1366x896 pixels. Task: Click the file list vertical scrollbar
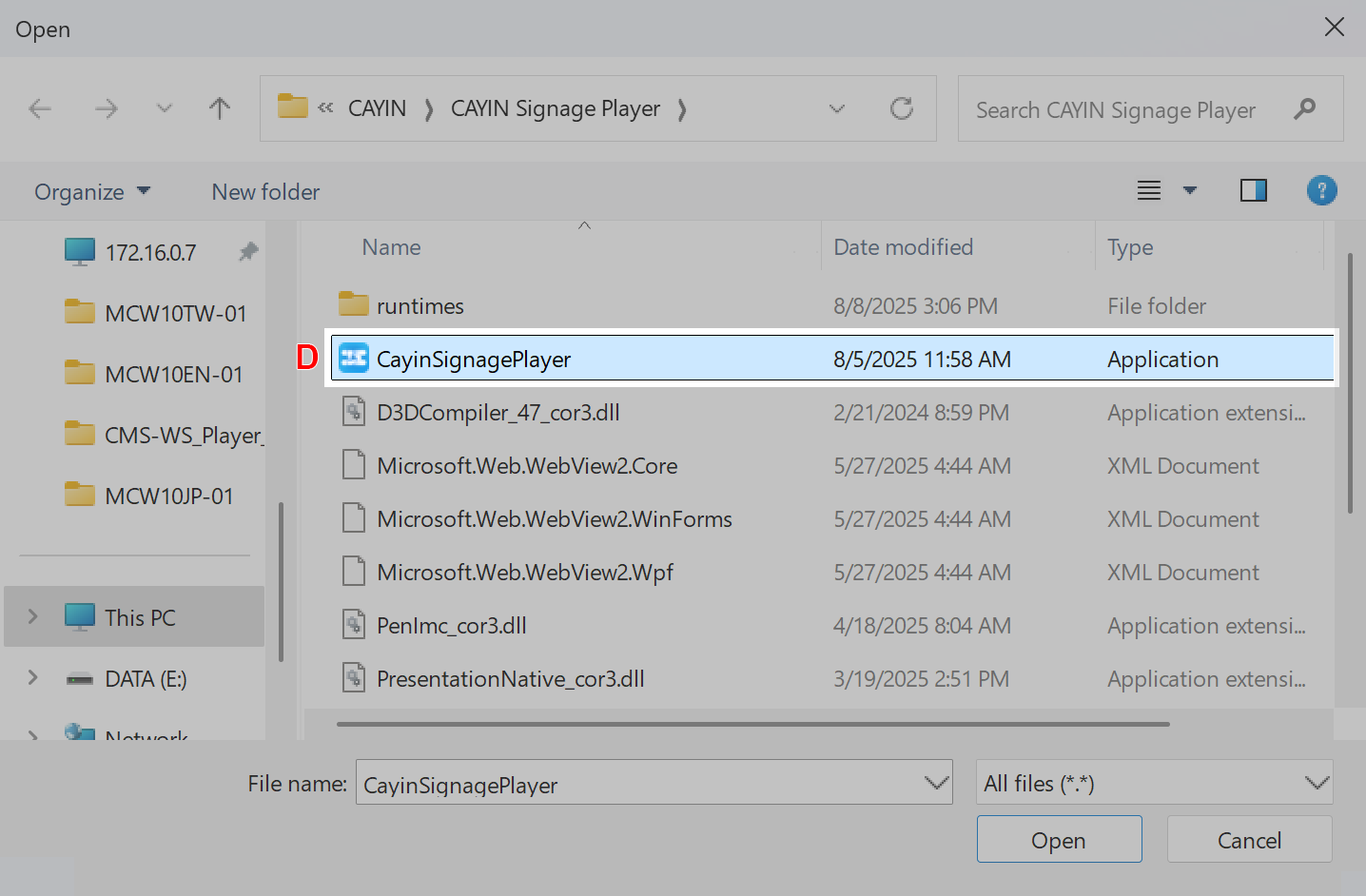1350,382
